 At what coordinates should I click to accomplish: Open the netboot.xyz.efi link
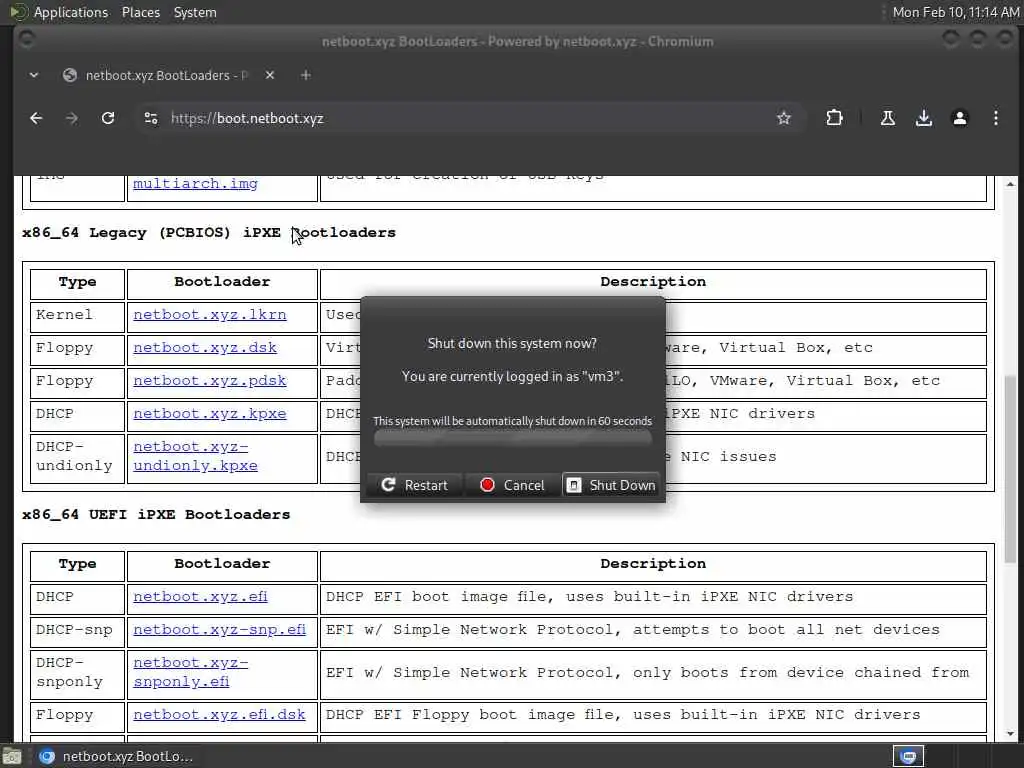tap(200, 596)
